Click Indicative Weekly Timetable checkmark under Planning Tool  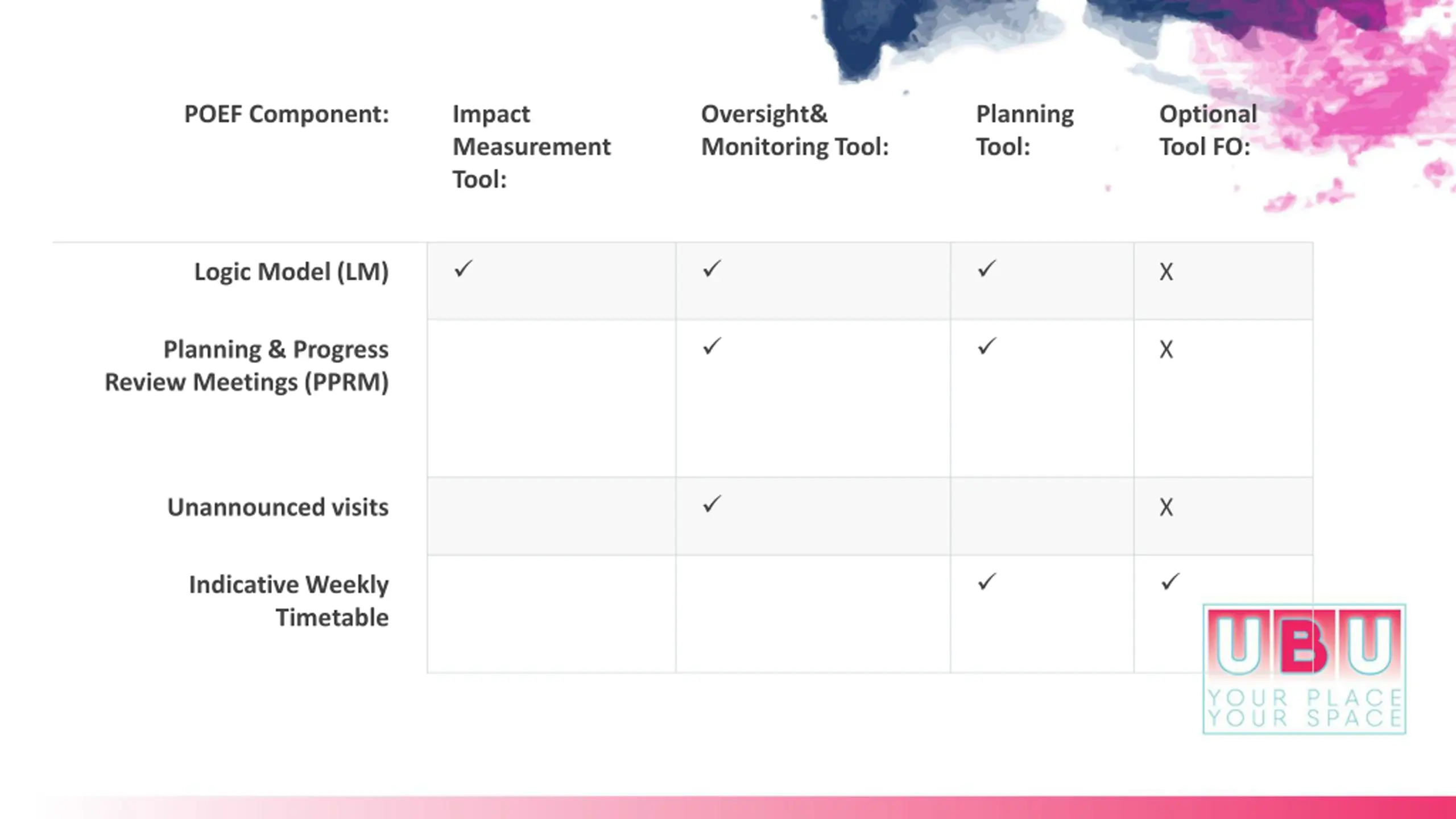[987, 582]
